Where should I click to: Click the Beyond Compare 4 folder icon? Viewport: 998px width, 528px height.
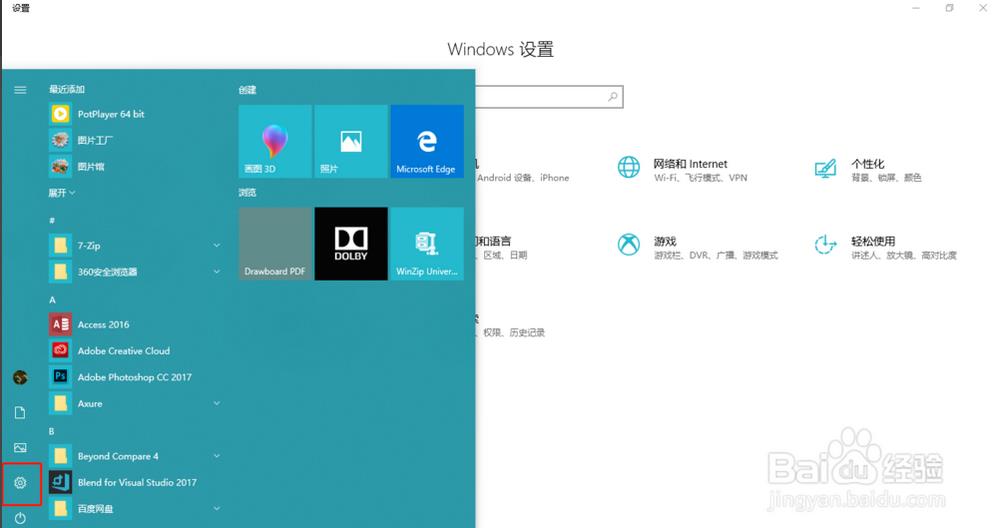(60, 456)
